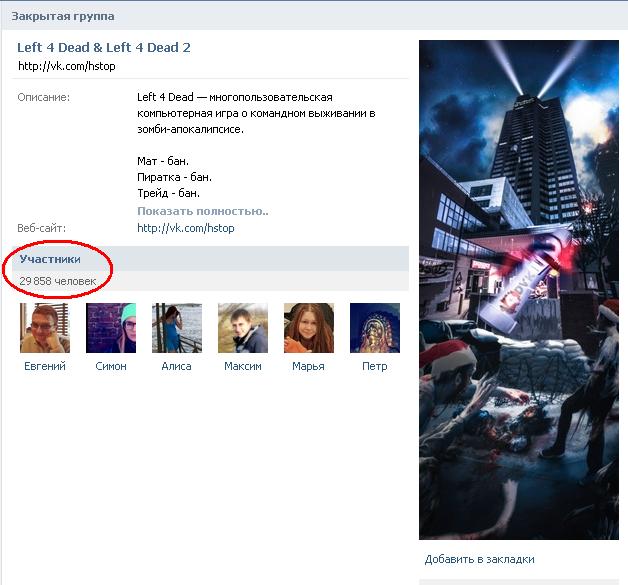
Task: Click the 29 858 человек member count
Action: (x=58, y=281)
